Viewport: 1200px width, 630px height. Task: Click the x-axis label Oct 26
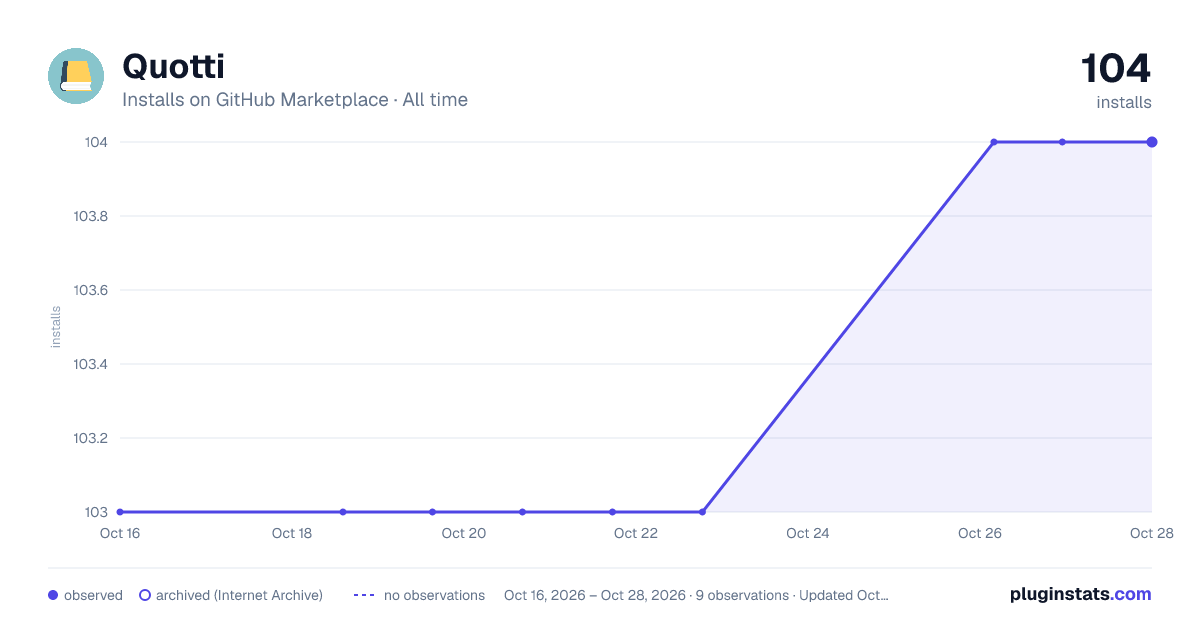(980, 533)
